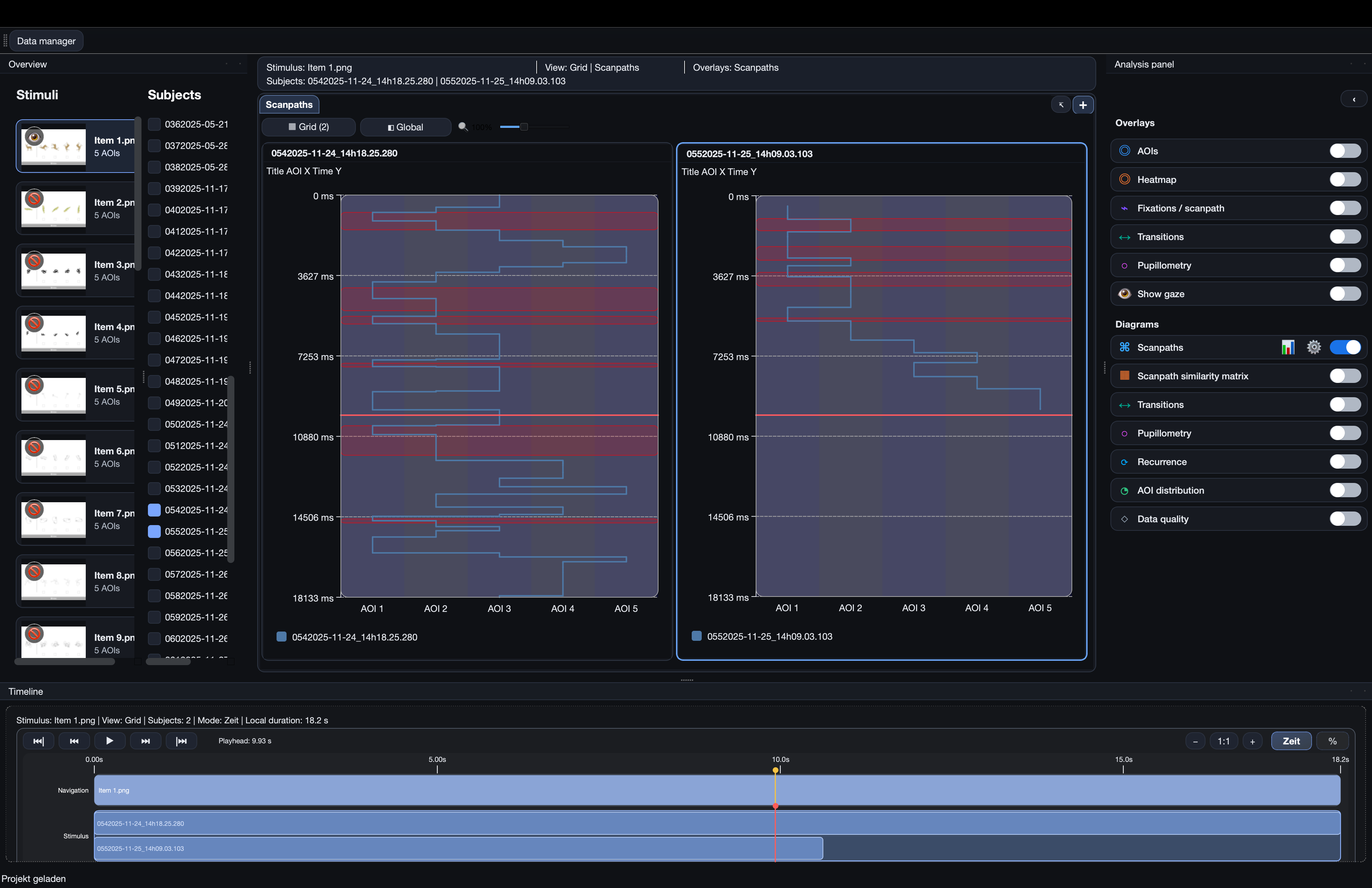Adjust the zoom slider handle
Viewport: 1372px width, 888px height.
click(523, 127)
